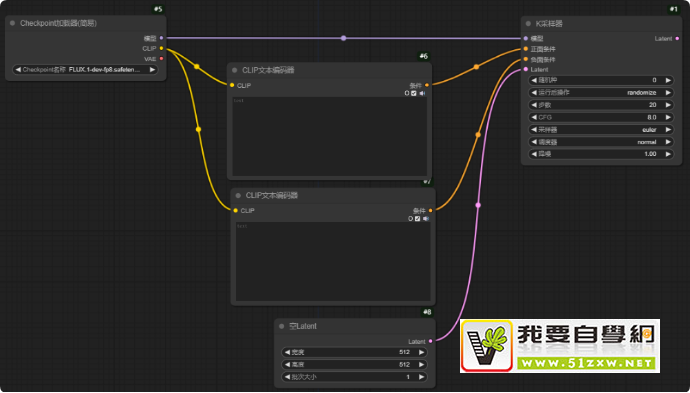Click the speaker icon in CLIP node #7
The image size is (690, 393).
click(x=426, y=219)
